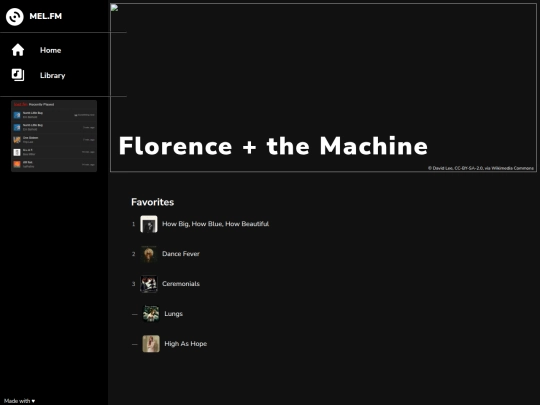Open the High As Hope album cover

click(151, 344)
